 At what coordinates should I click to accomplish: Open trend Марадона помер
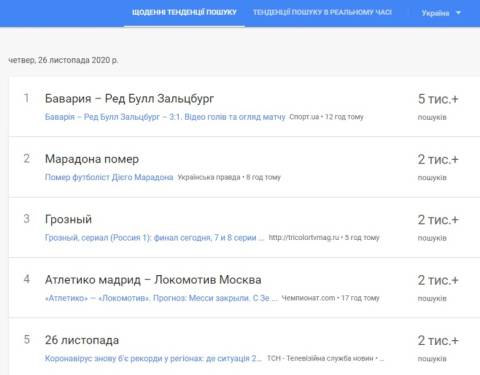tap(92, 159)
